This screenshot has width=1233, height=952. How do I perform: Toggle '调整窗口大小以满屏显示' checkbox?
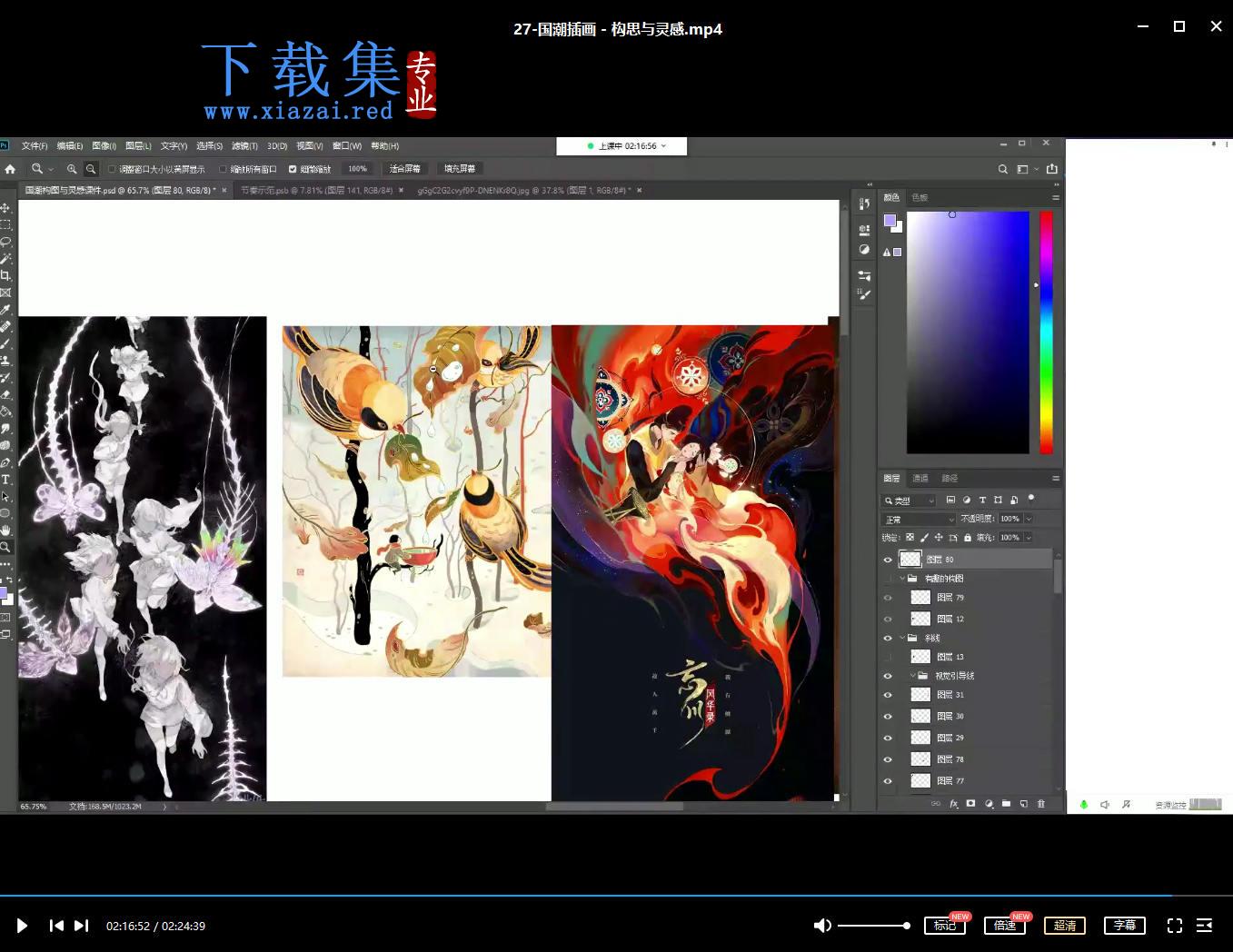click(x=112, y=169)
